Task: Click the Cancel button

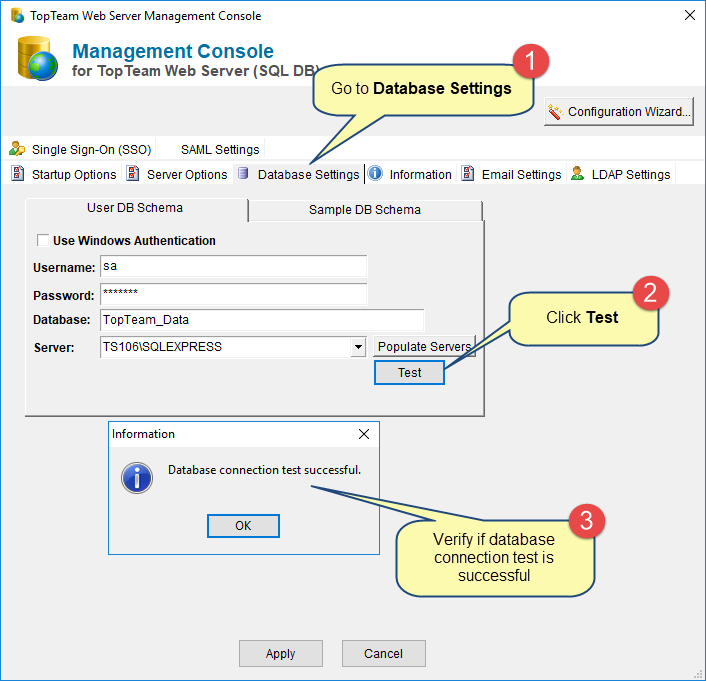Action: click(x=384, y=654)
